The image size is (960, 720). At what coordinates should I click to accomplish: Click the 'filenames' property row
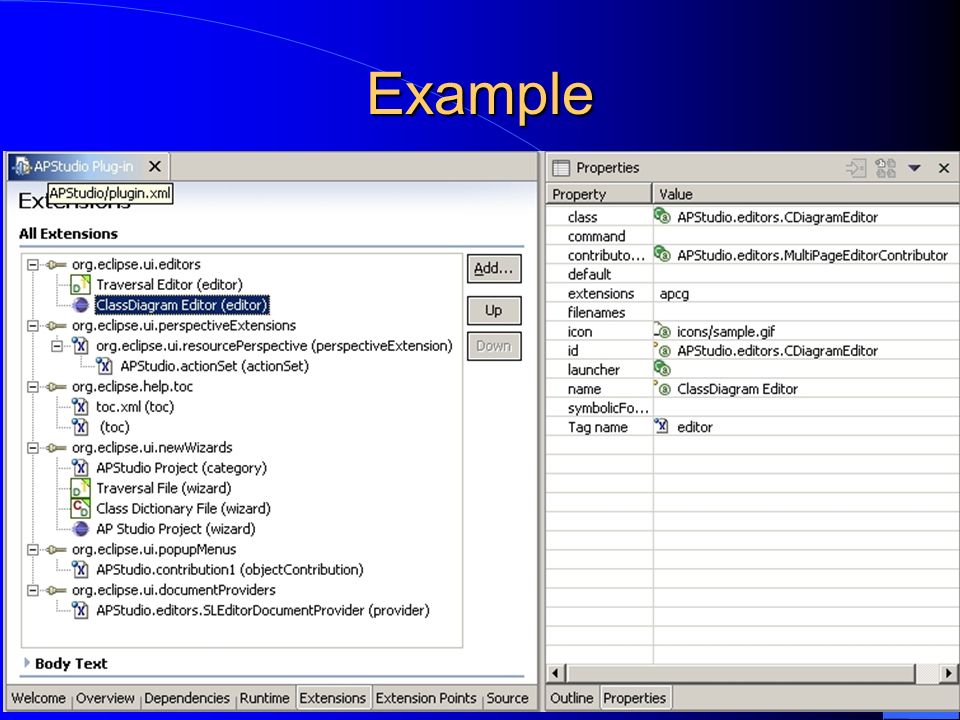click(x=752, y=312)
